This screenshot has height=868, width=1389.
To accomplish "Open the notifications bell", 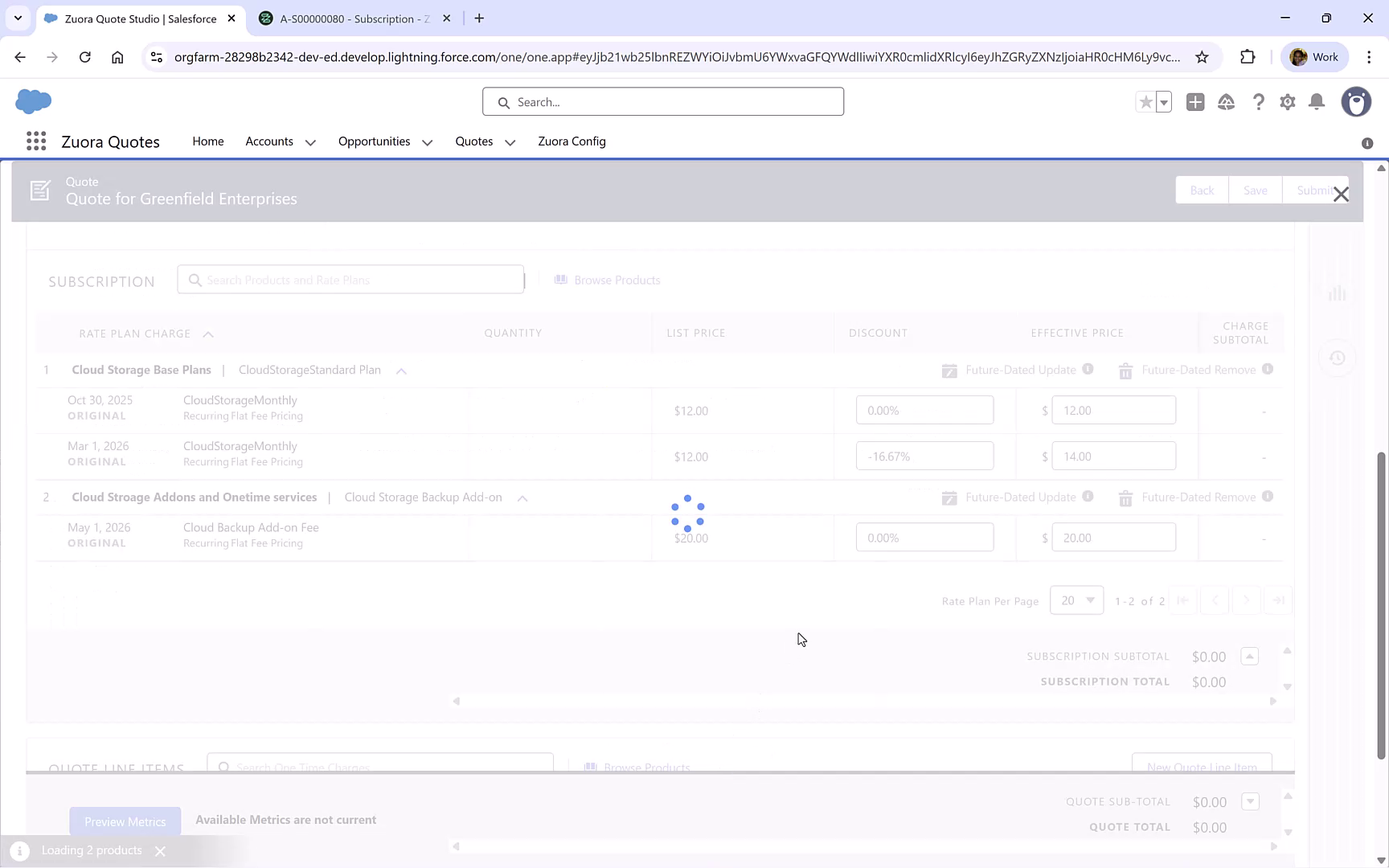I will pos(1317,102).
